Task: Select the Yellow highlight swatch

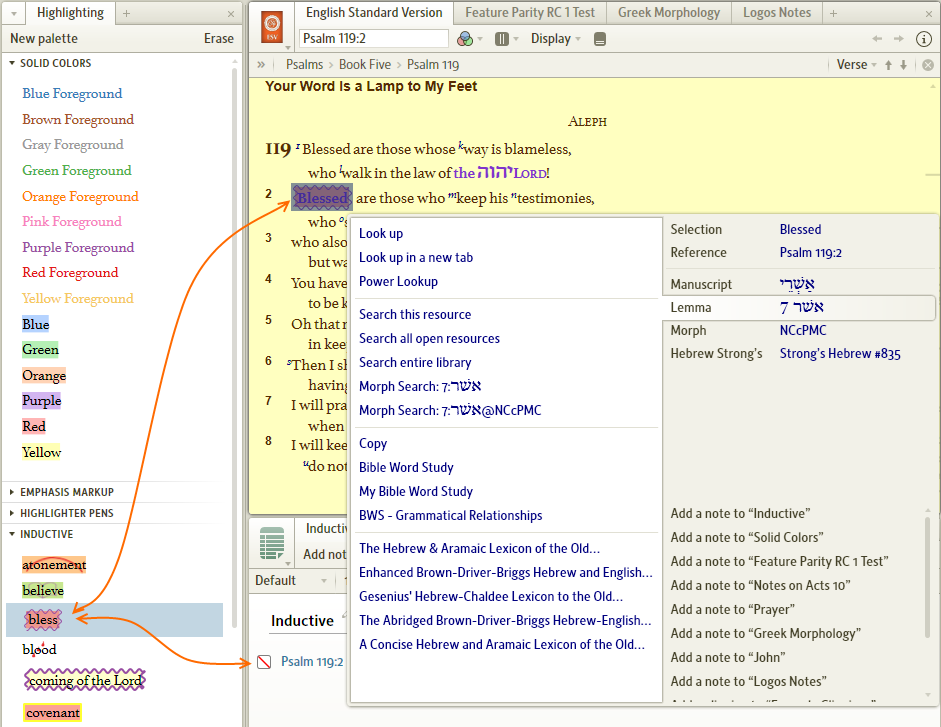Action: pos(42,452)
